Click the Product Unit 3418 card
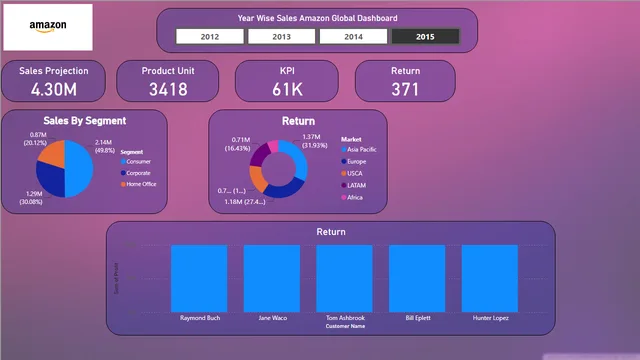Viewport: 640px width, 360px height. click(168, 81)
